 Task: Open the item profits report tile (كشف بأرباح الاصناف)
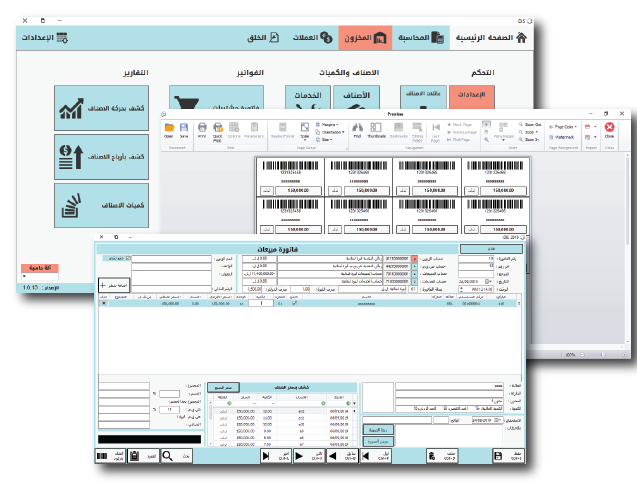click(x=97, y=157)
